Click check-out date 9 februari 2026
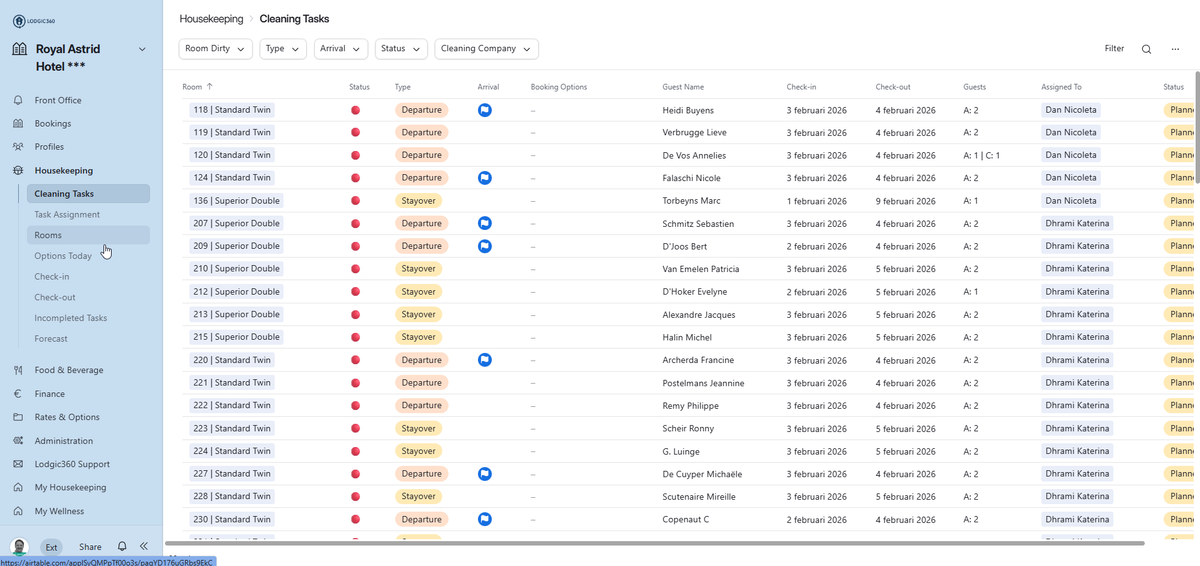This screenshot has width=1200, height=566. 905,201
